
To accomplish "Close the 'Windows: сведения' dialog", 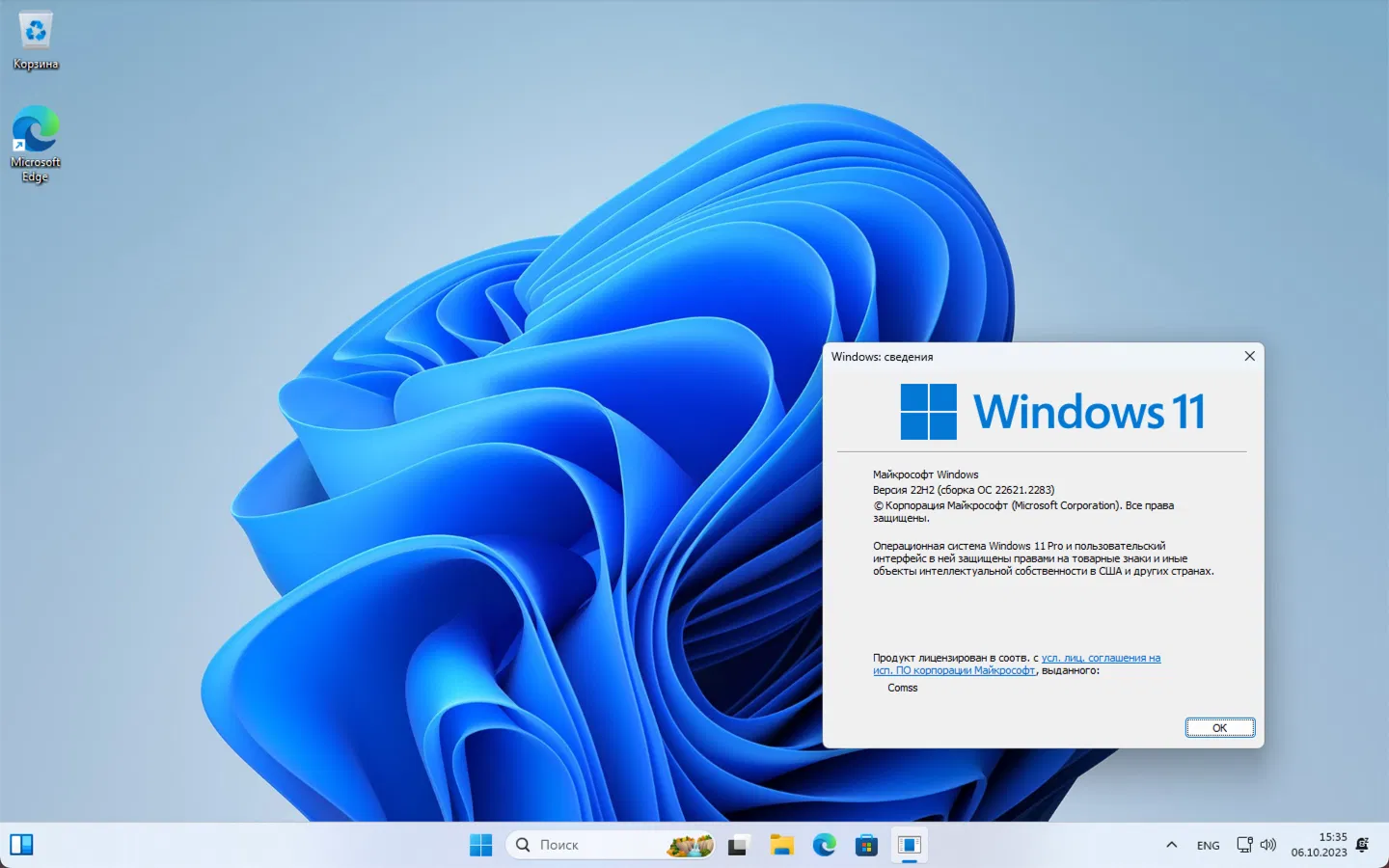I will [x=1249, y=356].
